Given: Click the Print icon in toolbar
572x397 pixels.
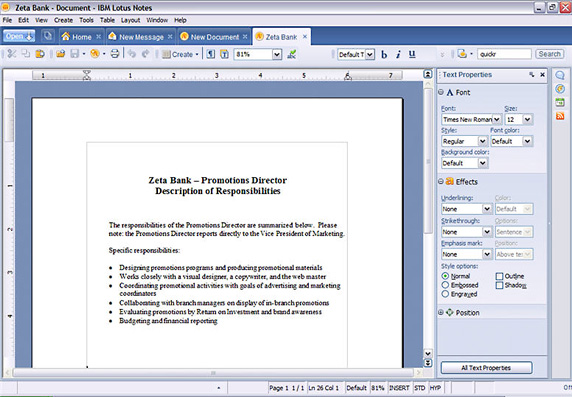Looking at the screenshot, I should pyautogui.click(x=115, y=54).
